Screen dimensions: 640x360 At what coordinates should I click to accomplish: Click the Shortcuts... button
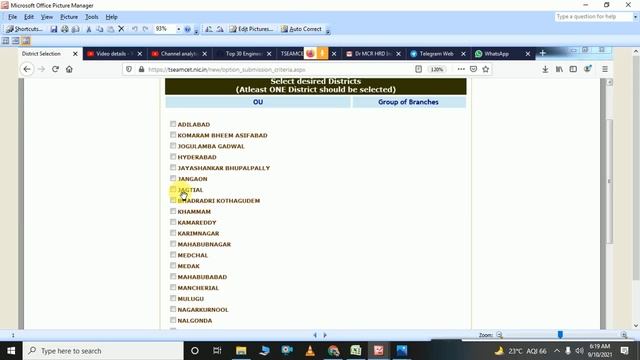pyautogui.click(x=24, y=29)
